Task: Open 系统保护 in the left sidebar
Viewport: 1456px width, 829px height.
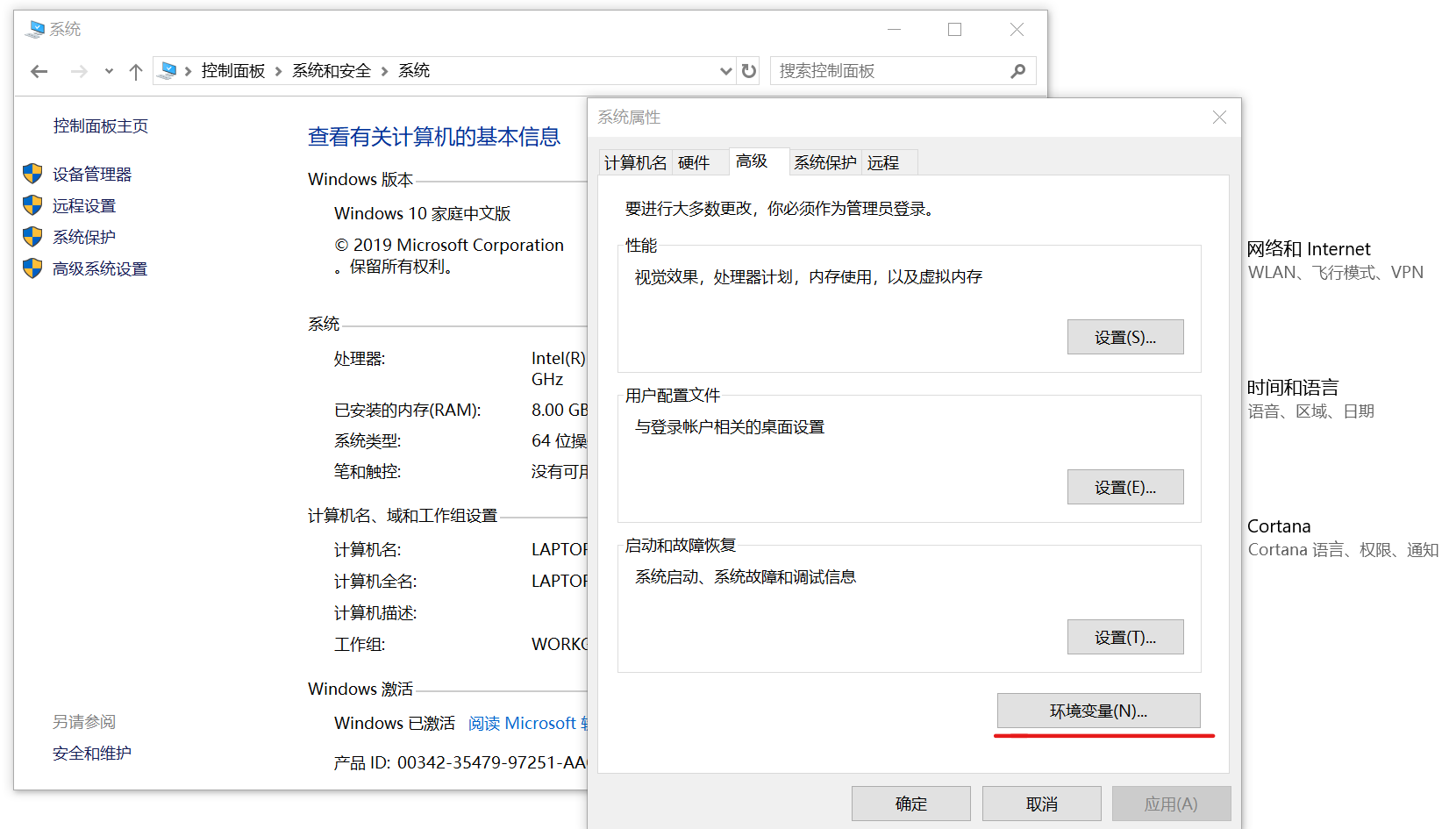Action: click(83, 236)
